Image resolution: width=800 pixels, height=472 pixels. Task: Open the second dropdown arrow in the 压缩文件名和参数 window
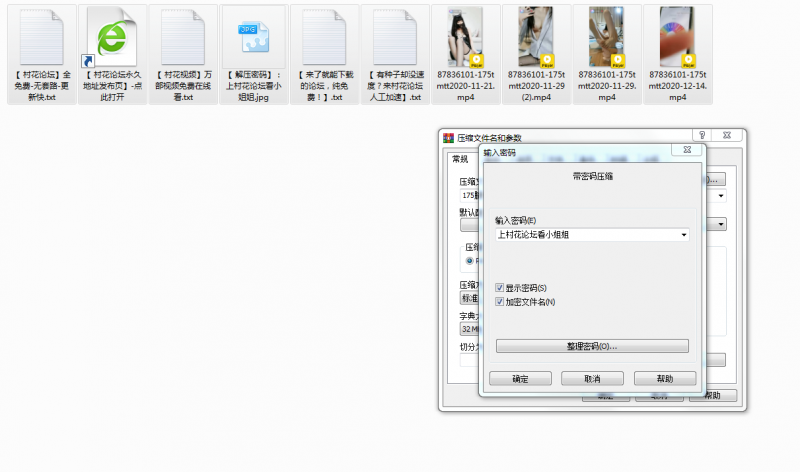721,224
